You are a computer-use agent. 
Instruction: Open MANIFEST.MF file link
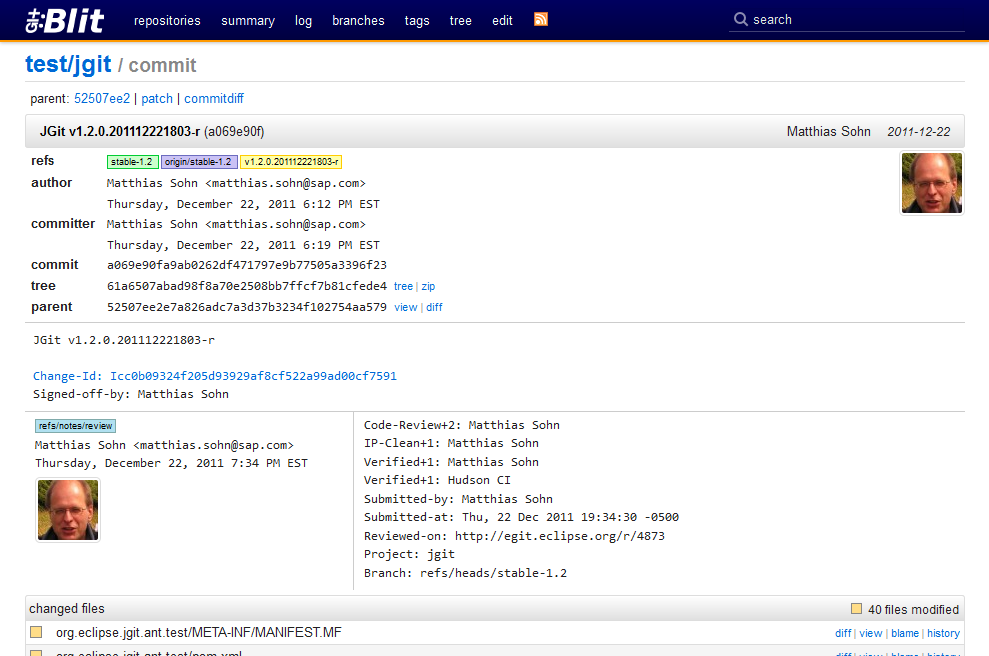199,632
